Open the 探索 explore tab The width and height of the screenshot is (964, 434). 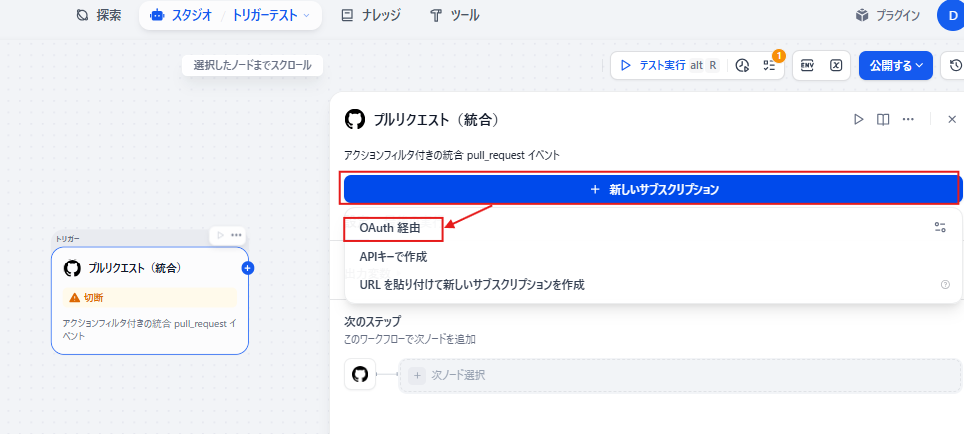pos(98,15)
